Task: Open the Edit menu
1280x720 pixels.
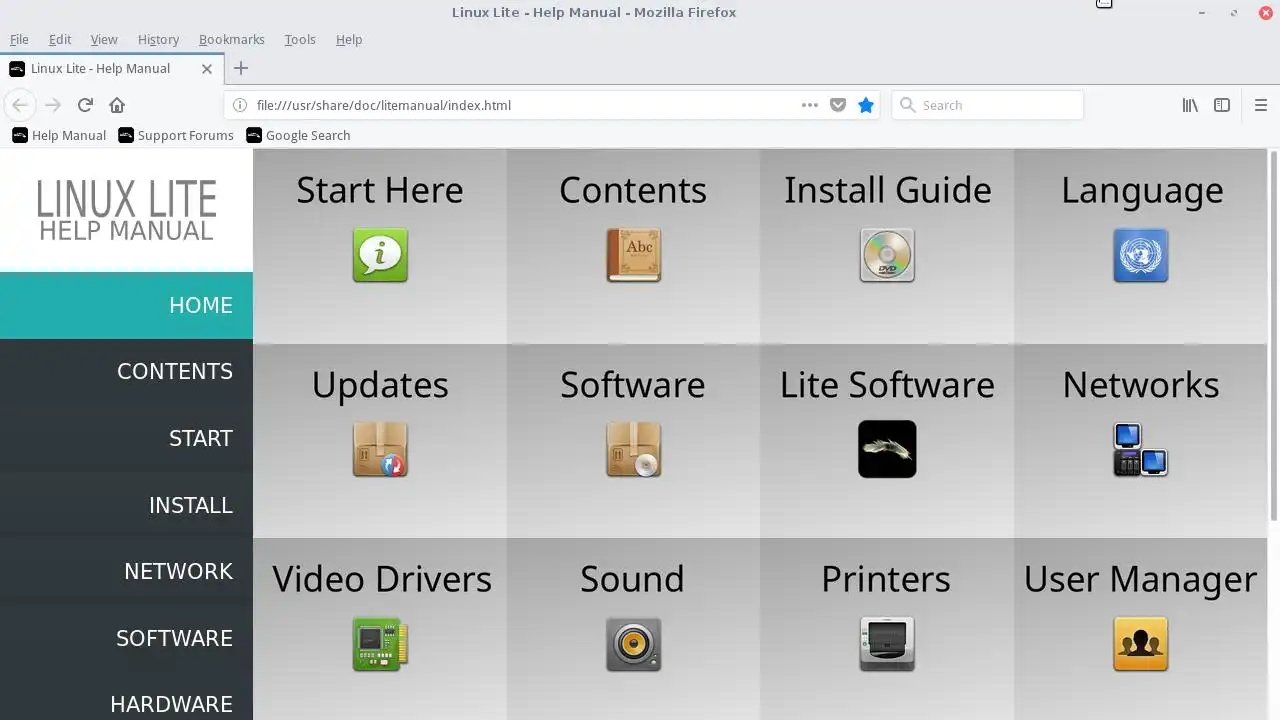Action: tap(60, 39)
